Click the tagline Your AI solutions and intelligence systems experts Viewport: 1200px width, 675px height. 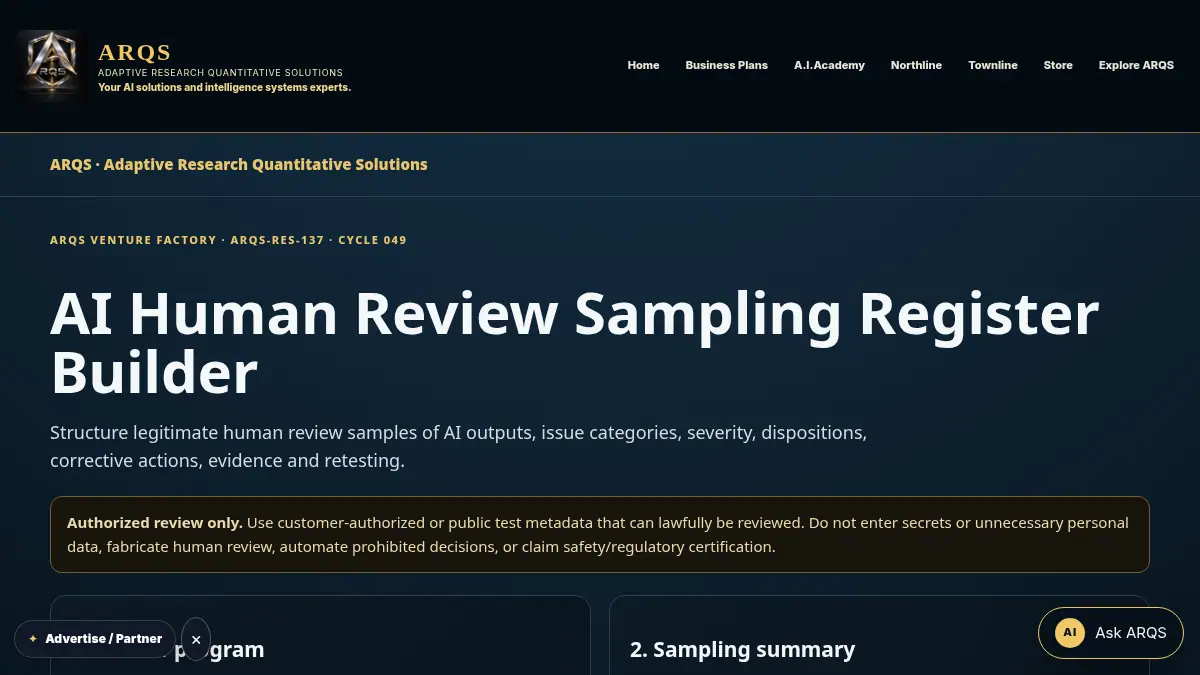point(224,88)
